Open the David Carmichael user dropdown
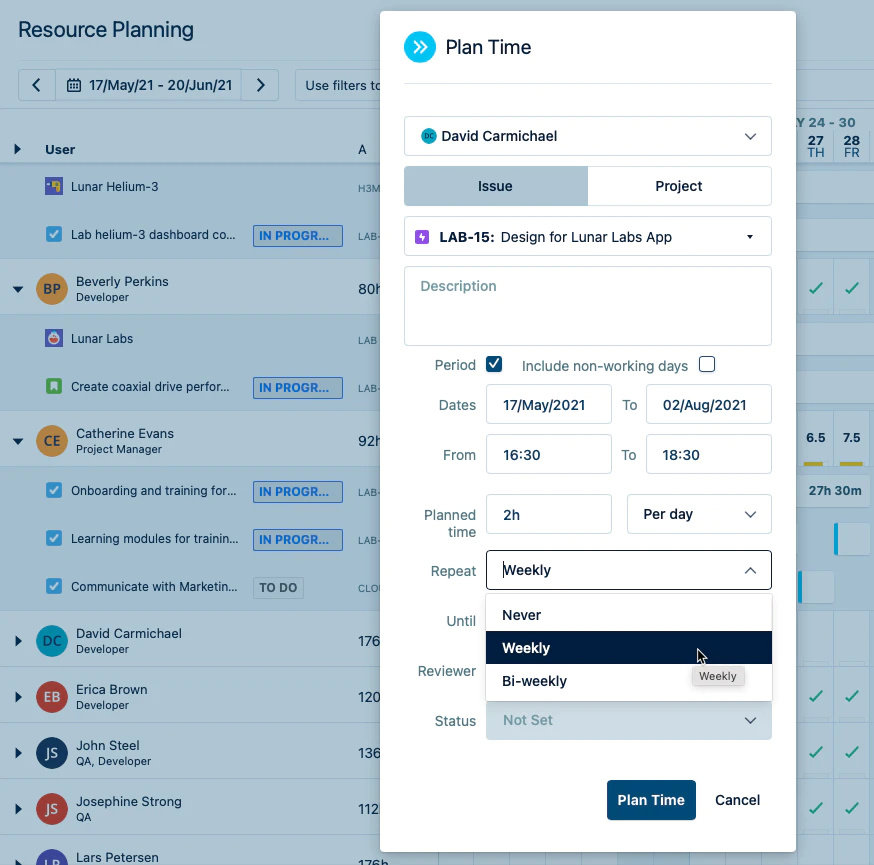874x865 pixels. pos(587,136)
